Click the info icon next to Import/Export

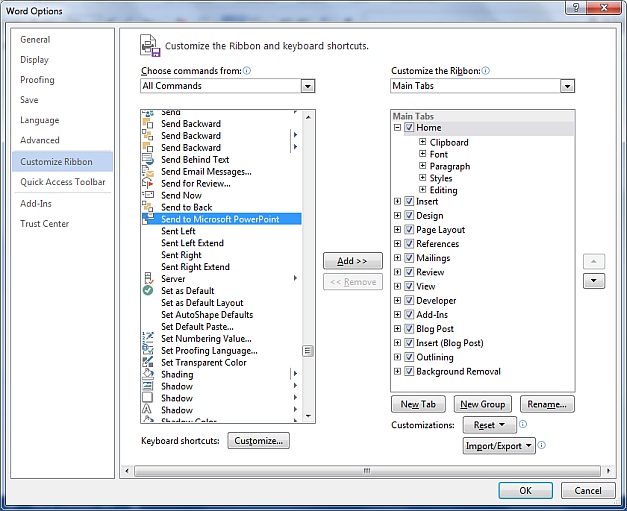(541, 445)
